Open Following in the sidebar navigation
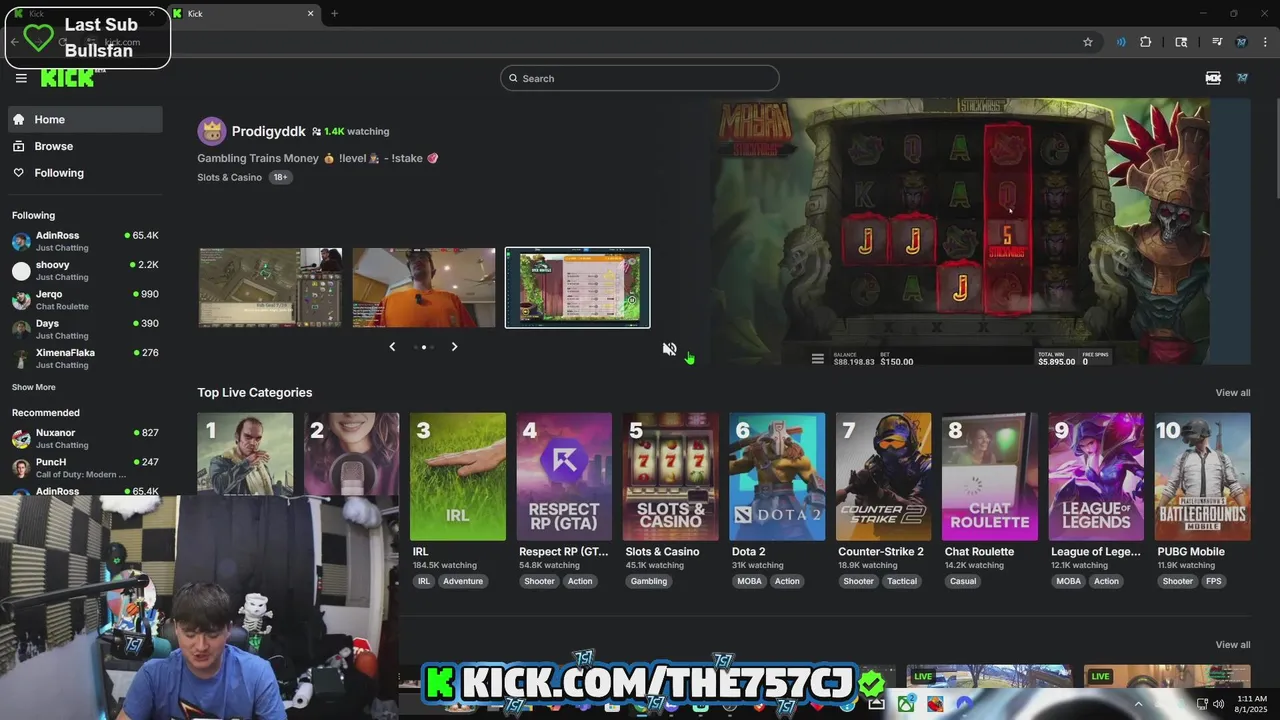This screenshot has width=1280, height=720. point(85,173)
